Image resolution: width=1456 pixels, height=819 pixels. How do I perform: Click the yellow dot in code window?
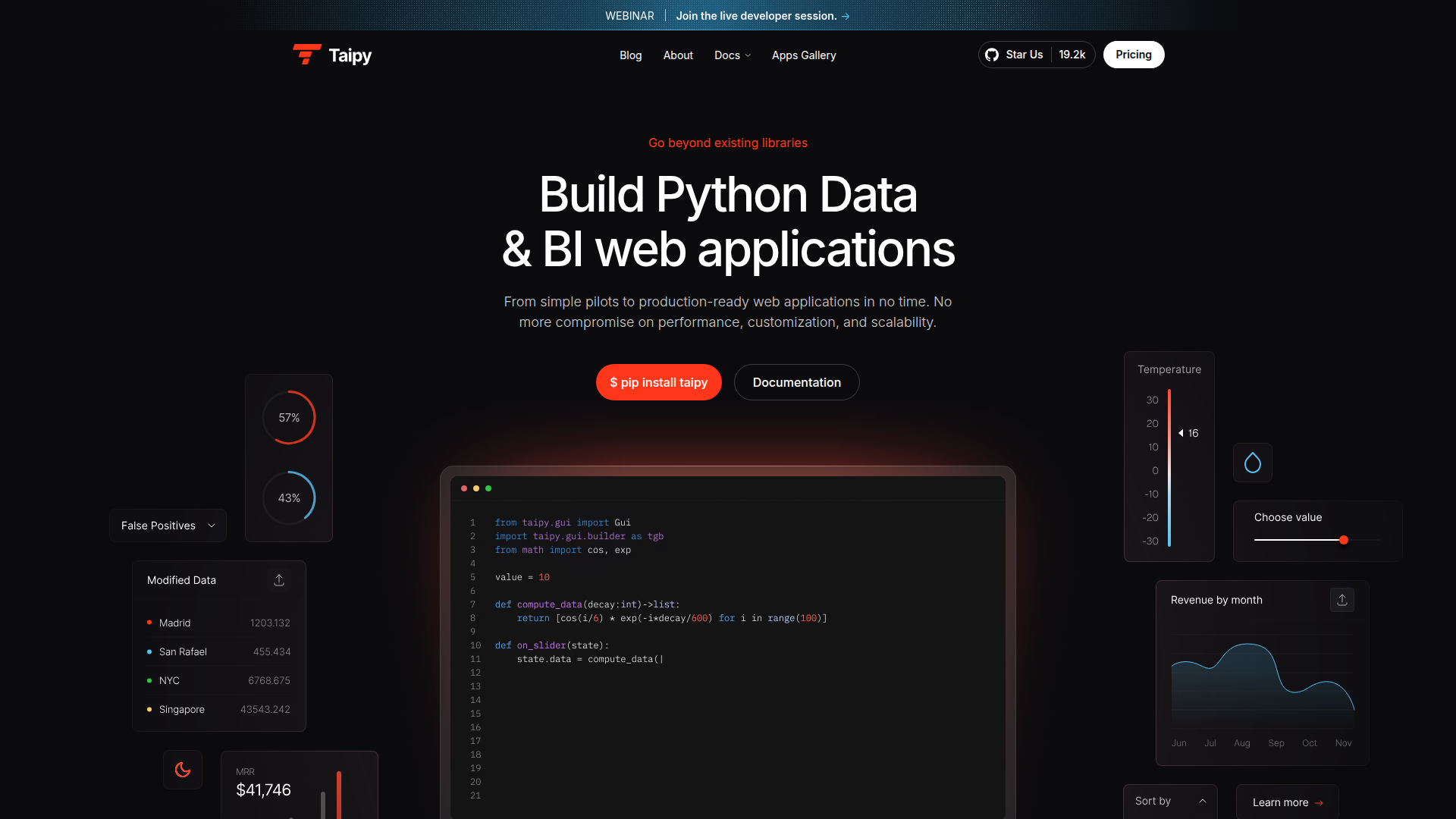pyautogui.click(x=476, y=488)
